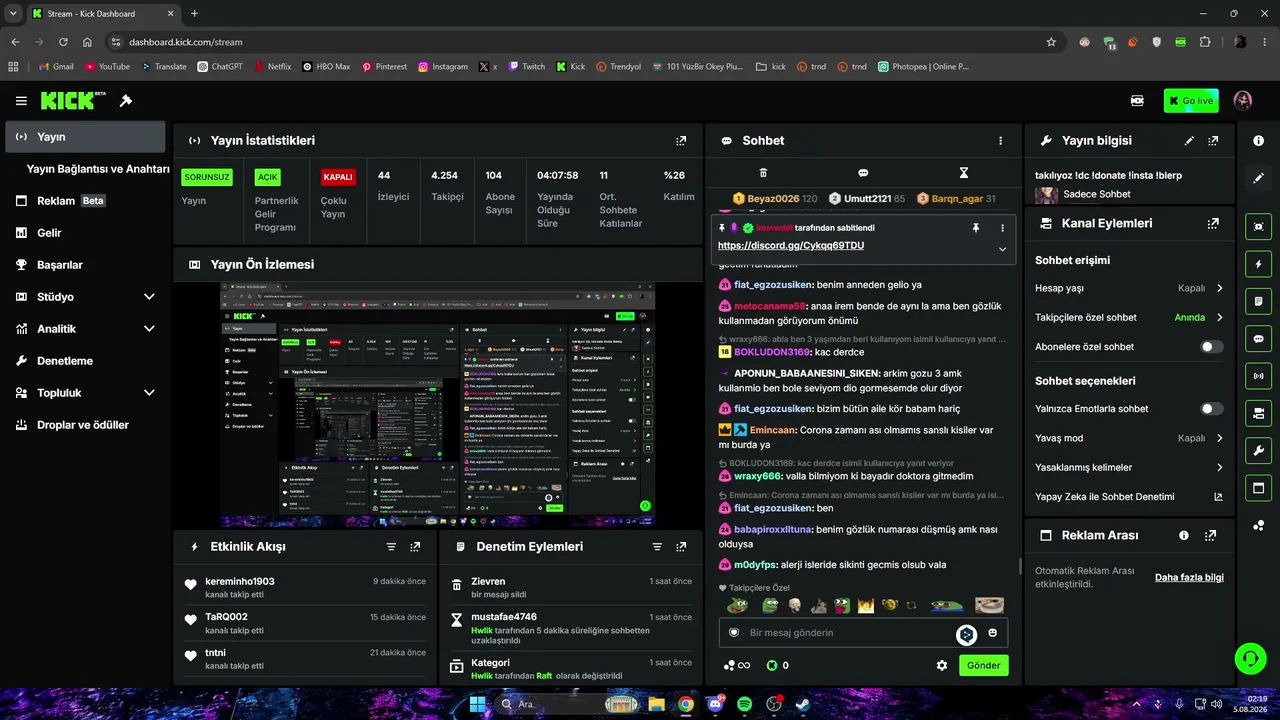
Task: Click the screen-capture icon next to Go live
Action: (1137, 101)
